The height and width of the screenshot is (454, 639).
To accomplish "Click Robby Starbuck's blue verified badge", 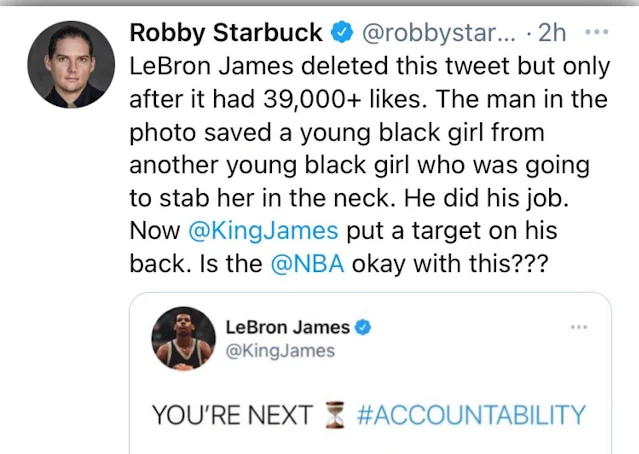I will pos(341,34).
